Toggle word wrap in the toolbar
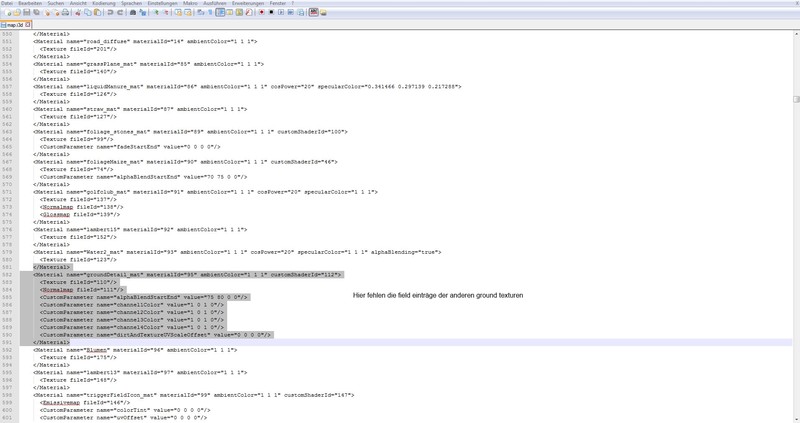 (x=201, y=12)
